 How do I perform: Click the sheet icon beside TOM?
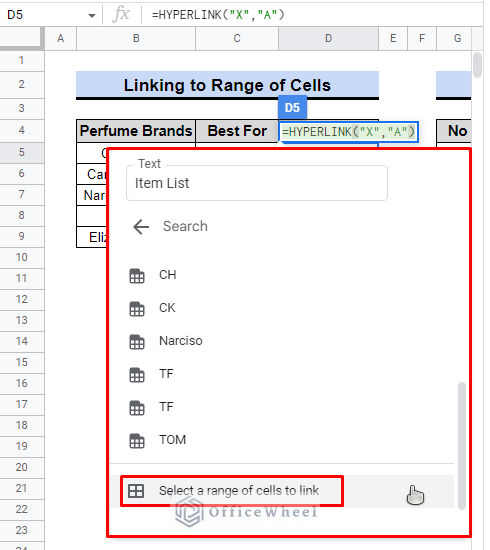(x=137, y=441)
